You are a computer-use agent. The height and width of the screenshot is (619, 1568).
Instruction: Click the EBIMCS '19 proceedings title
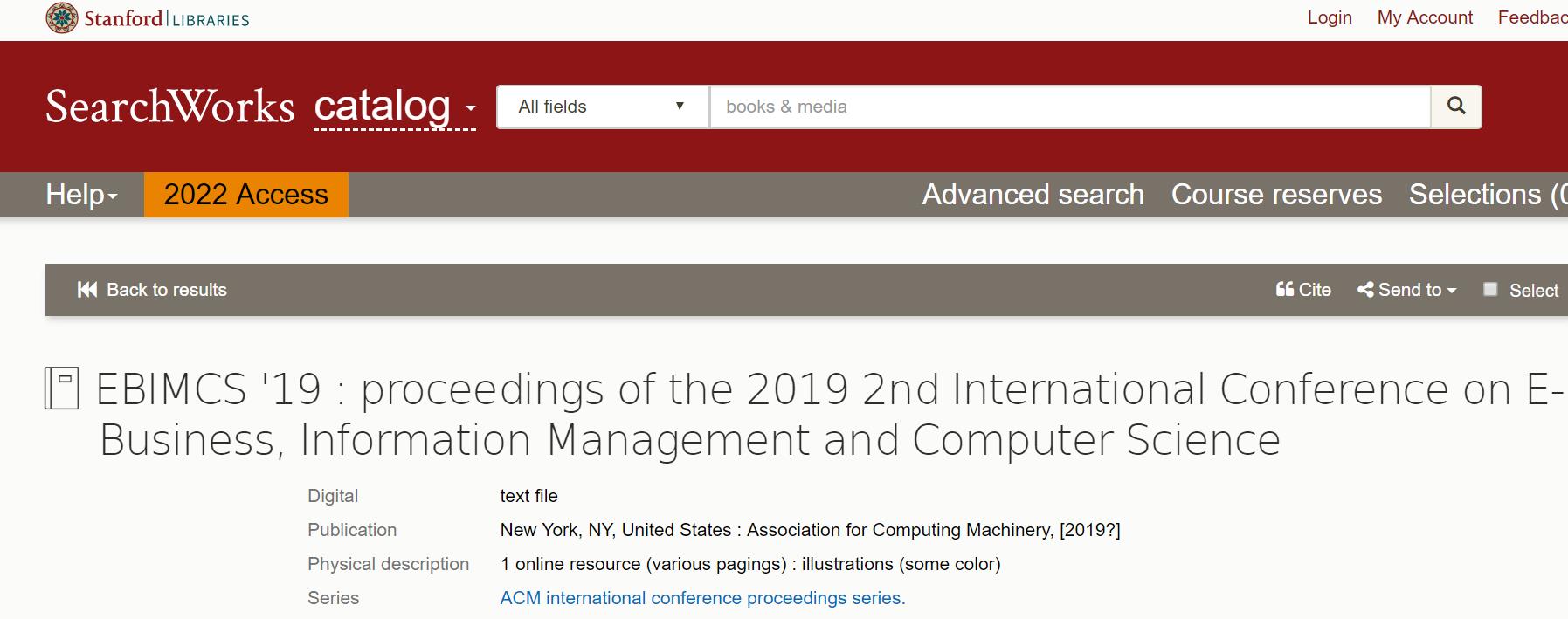[x=830, y=414]
